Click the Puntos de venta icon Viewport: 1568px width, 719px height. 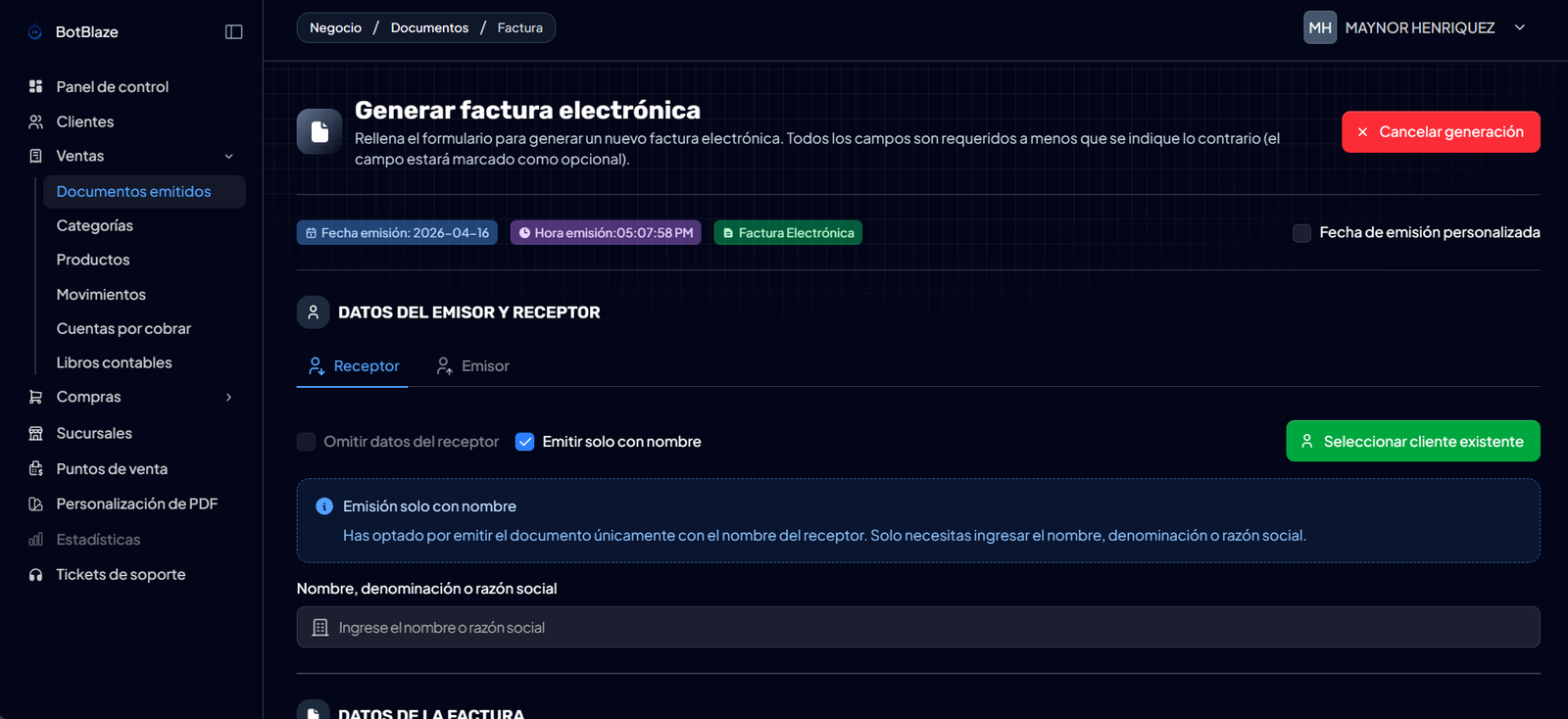[x=34, y=468]
